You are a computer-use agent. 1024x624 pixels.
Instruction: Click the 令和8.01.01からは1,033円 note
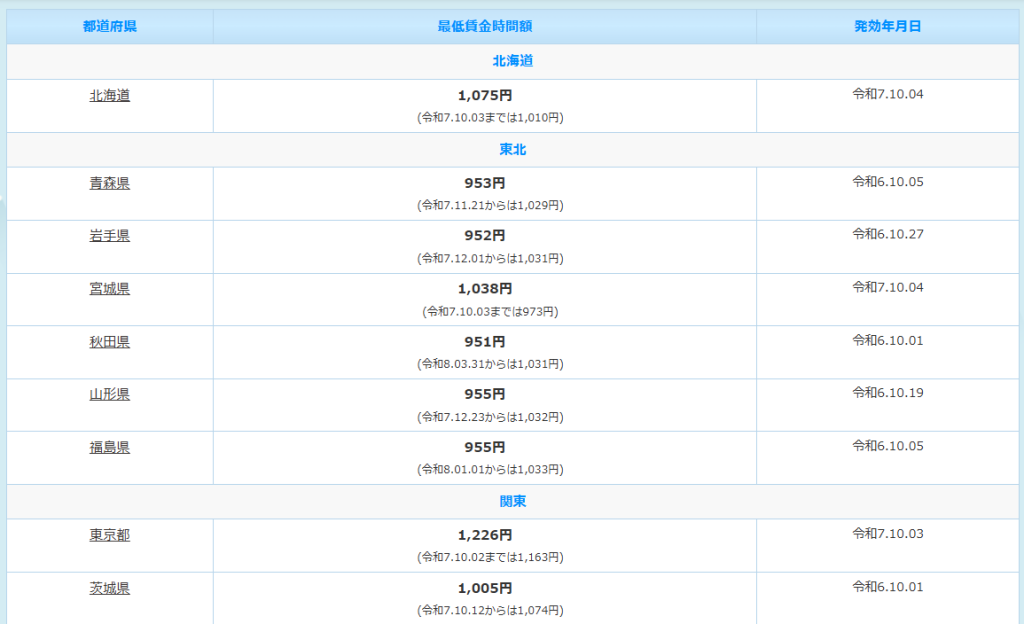(490, 469)
